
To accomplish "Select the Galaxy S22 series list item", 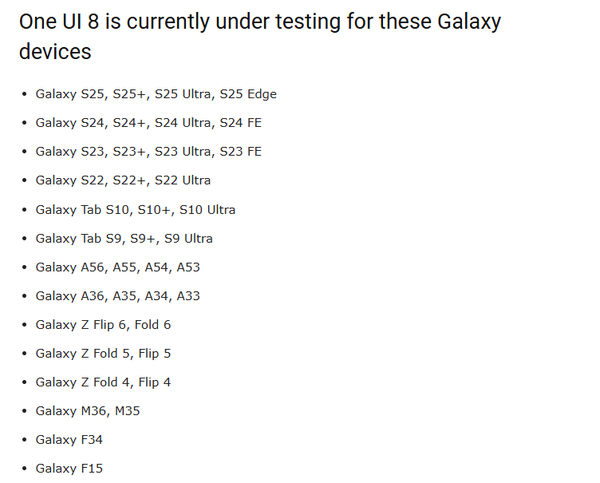I will coord(123,180).
